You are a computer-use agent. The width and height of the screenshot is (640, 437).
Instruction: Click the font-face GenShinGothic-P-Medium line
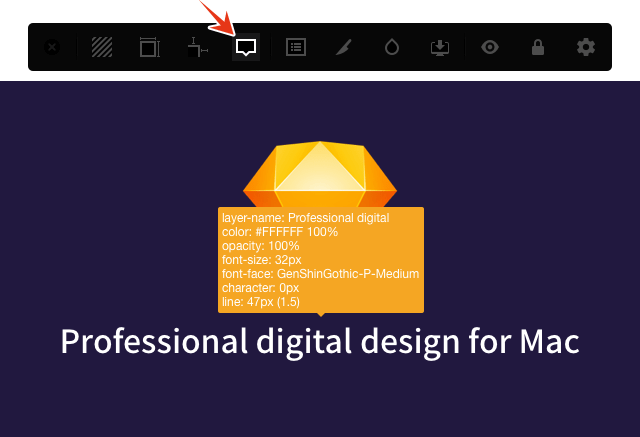[x=319, y=273]
